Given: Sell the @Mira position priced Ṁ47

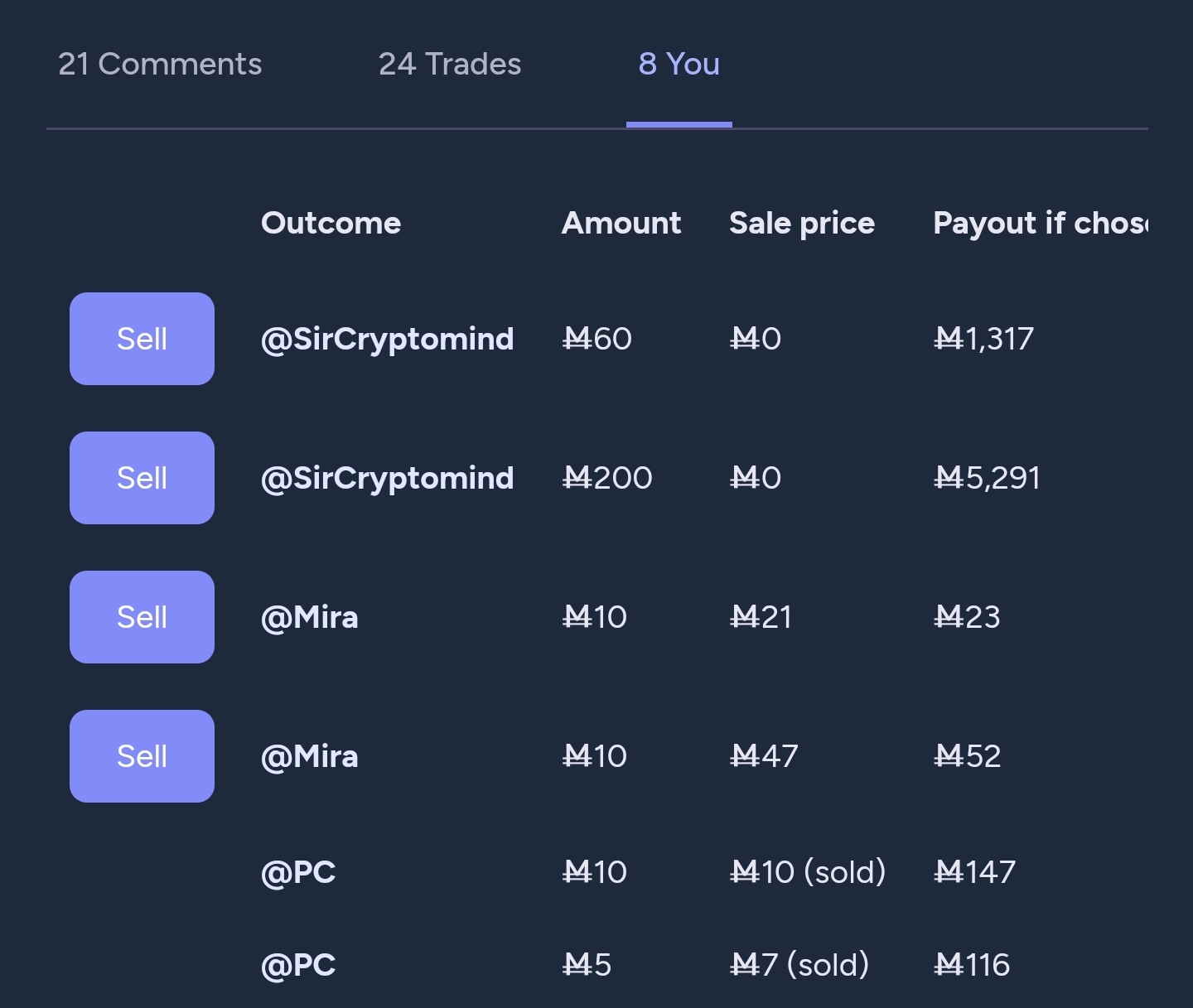Looking at the screenshot, I should [x=142, y=756].
